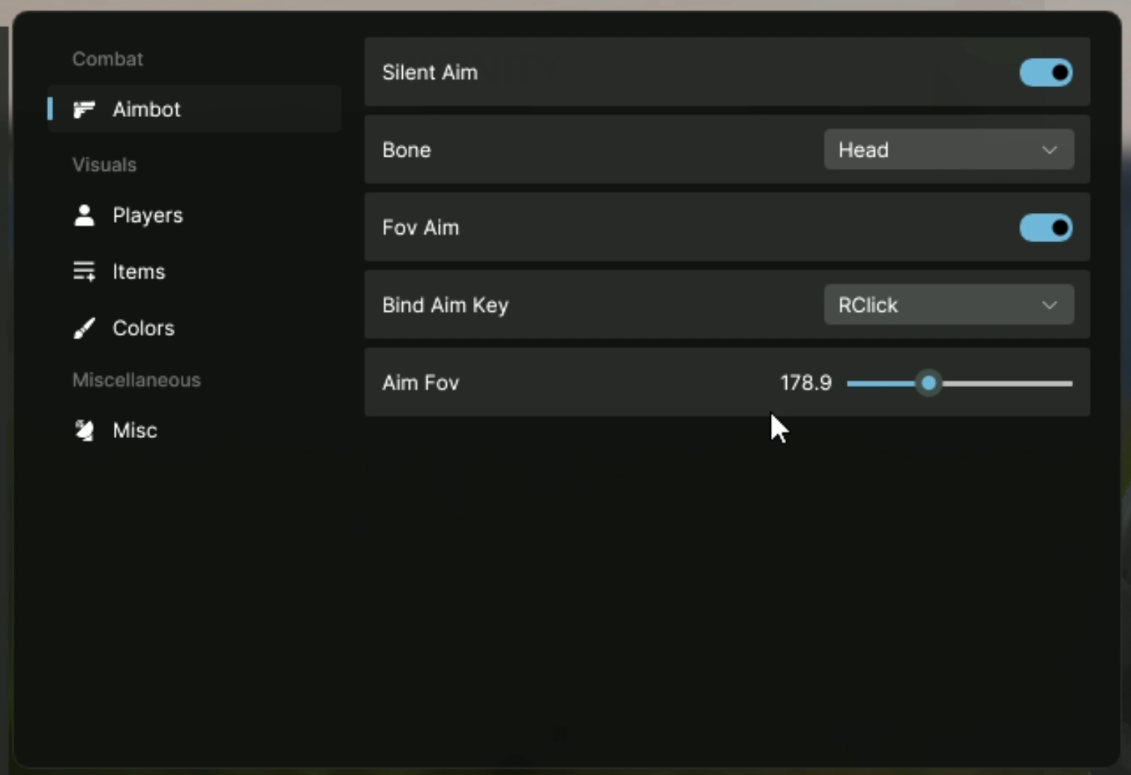This screenshot has height=775, width=1131.
Task: Click the chevron arrow in the Bone dropdown
Action: 1049,150
